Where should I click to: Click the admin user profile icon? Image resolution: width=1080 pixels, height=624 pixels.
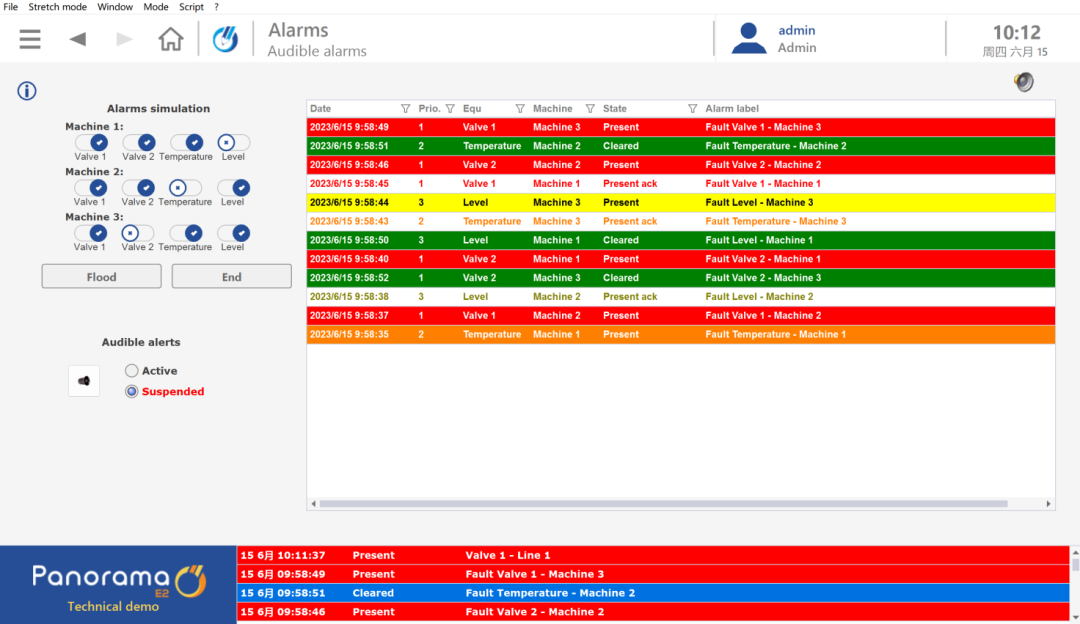pyautogui.click(x=749, y=39)
